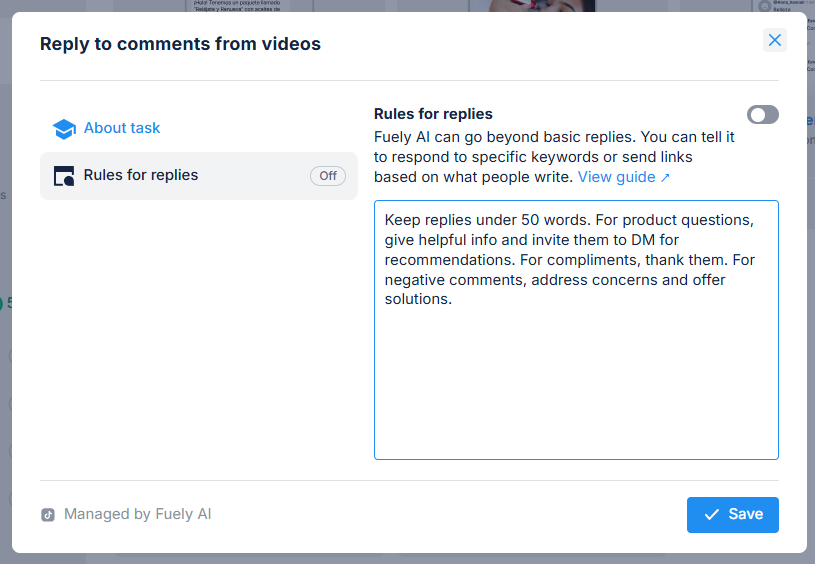Click the Off status badge
815x564 pixels.
pyautogui.click(x=328, y=176)
